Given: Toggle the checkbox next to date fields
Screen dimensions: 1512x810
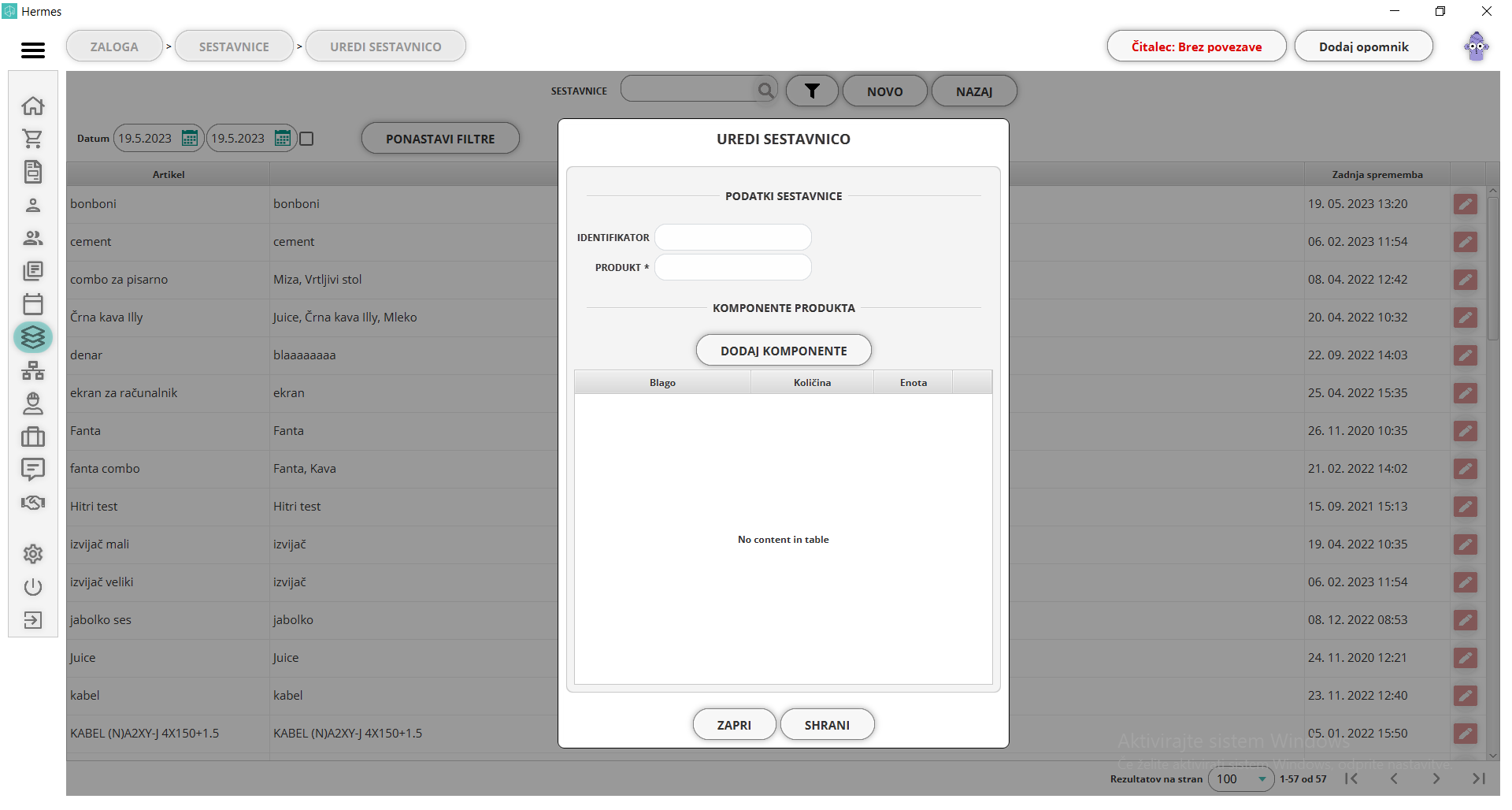Looking at the screenshot, I should click(x=307, y=139).
